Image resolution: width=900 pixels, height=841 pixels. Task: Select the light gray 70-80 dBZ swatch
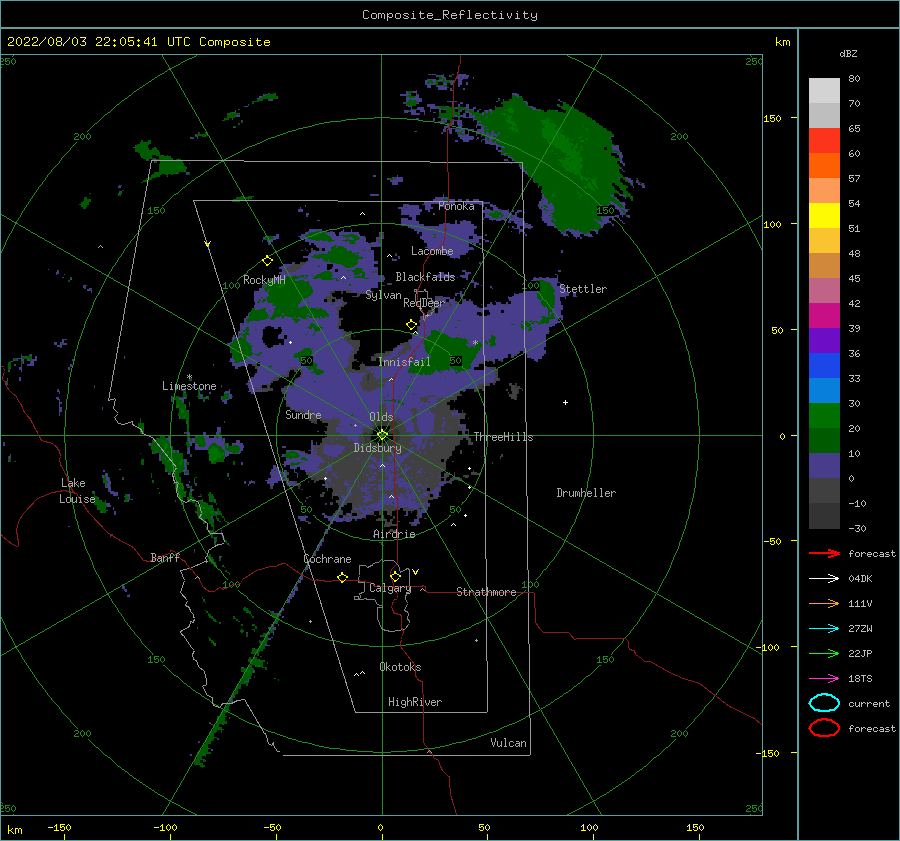tap(824, 91)
